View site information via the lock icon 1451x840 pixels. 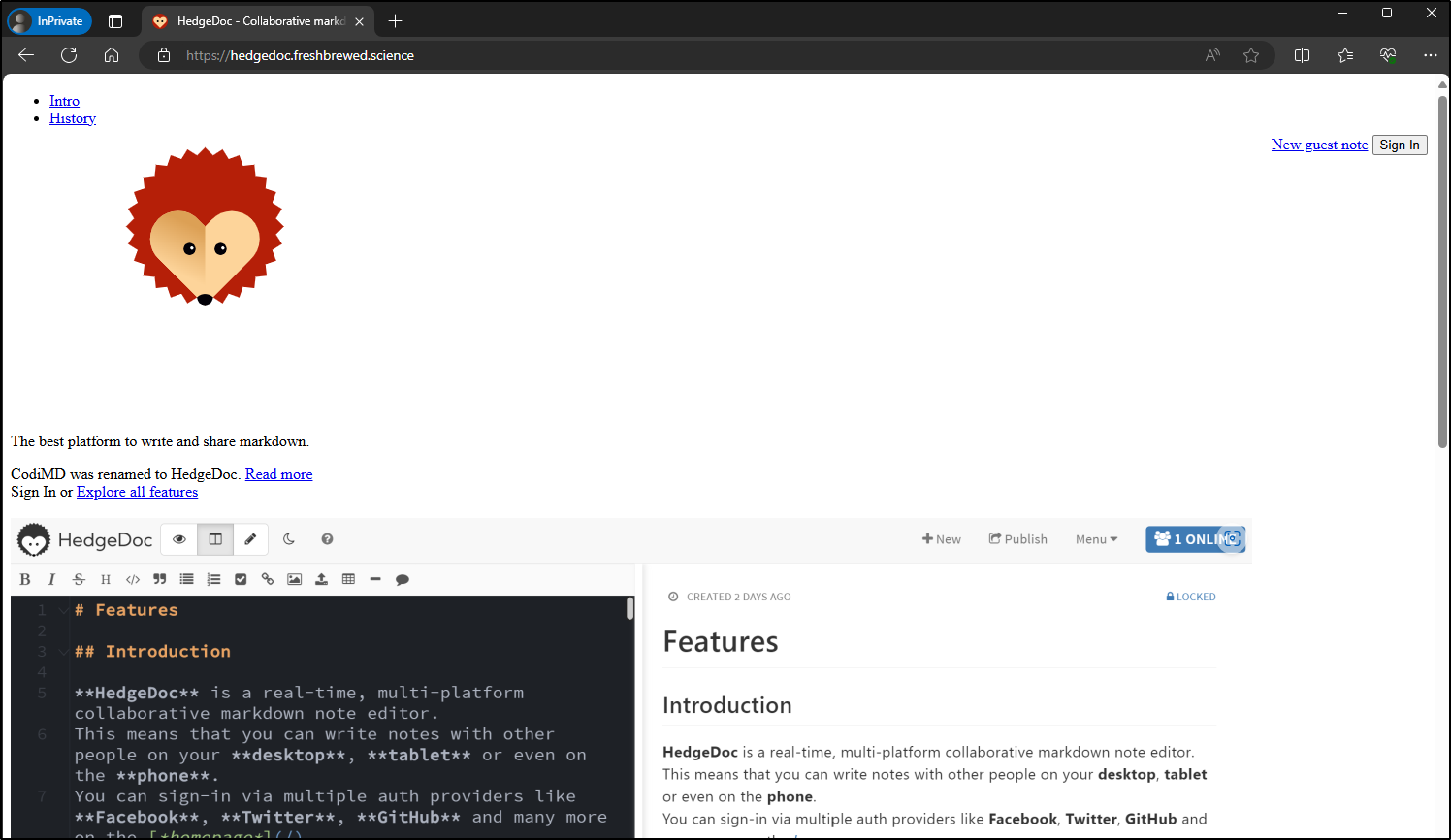164,55
